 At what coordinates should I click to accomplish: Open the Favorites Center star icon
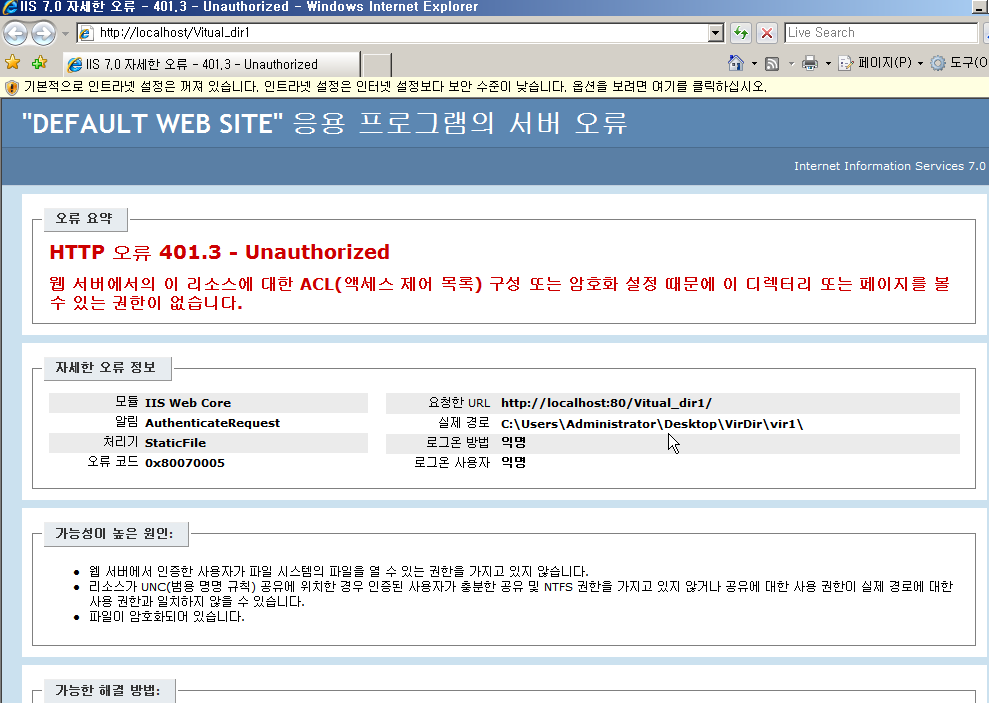[12, 62]
